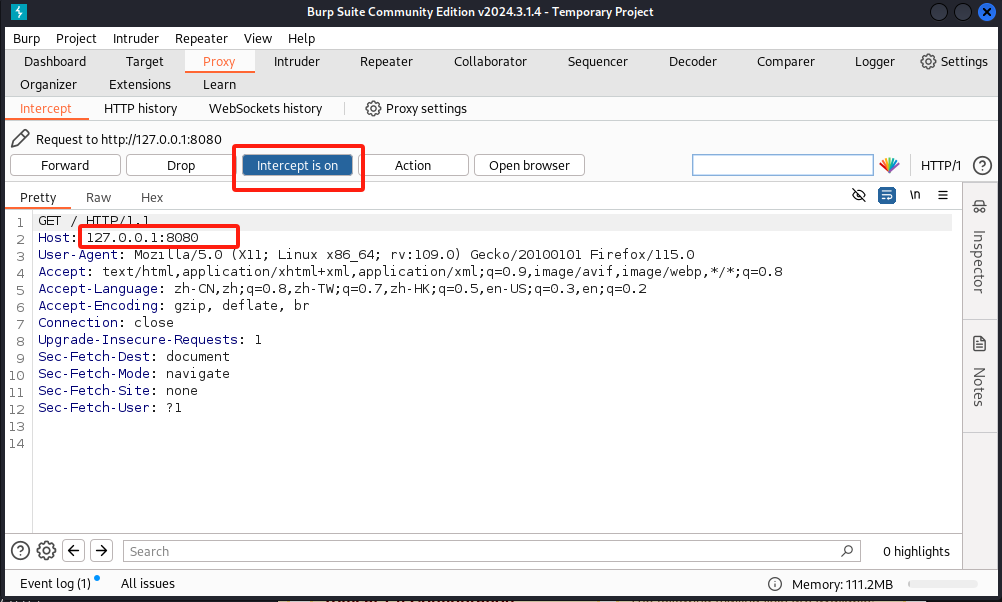Open the Help menu
The image size is (1002, 602).
click(x=301, y=38)
